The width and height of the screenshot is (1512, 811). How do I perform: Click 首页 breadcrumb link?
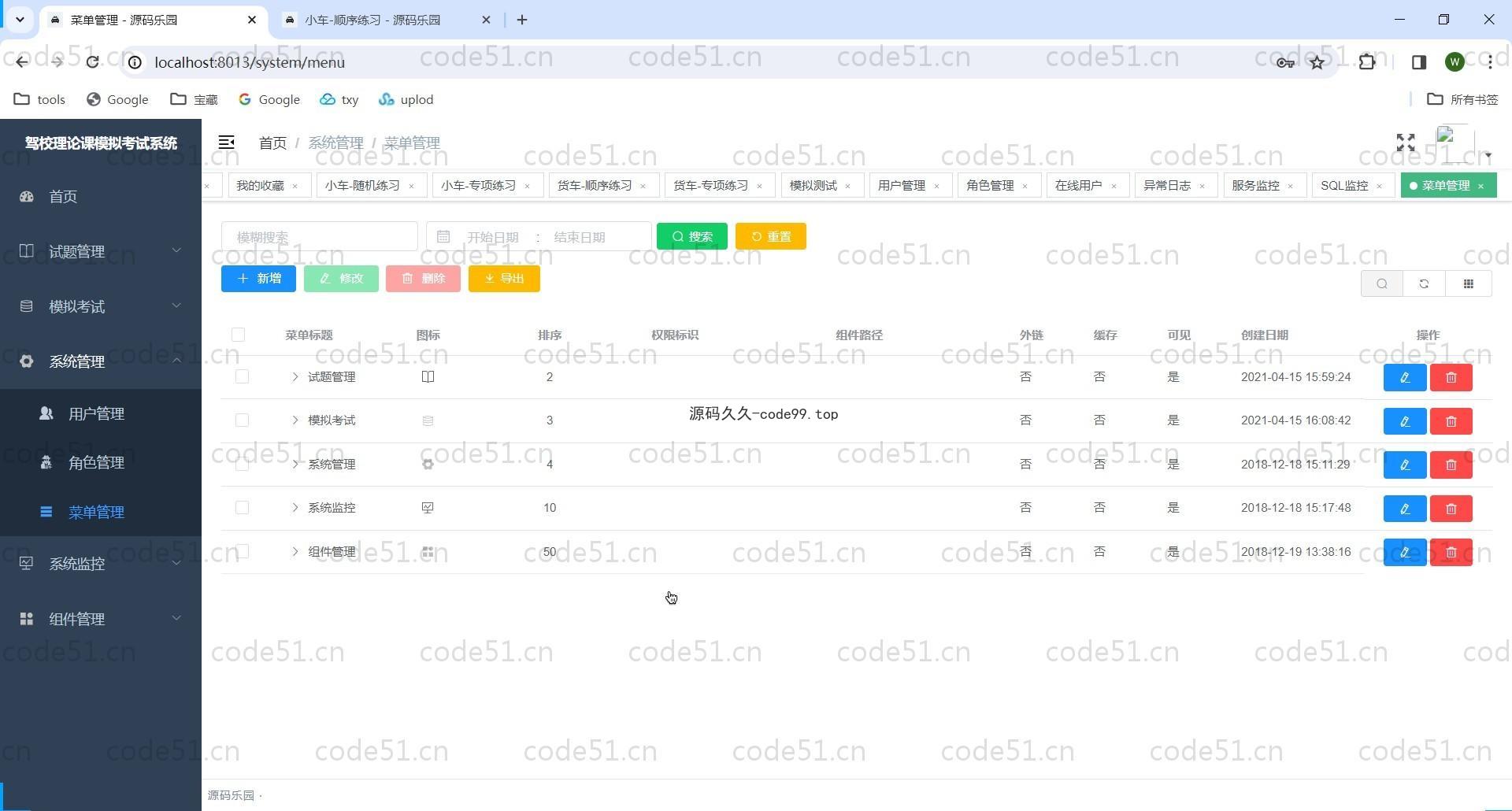[x=272, y=143]
